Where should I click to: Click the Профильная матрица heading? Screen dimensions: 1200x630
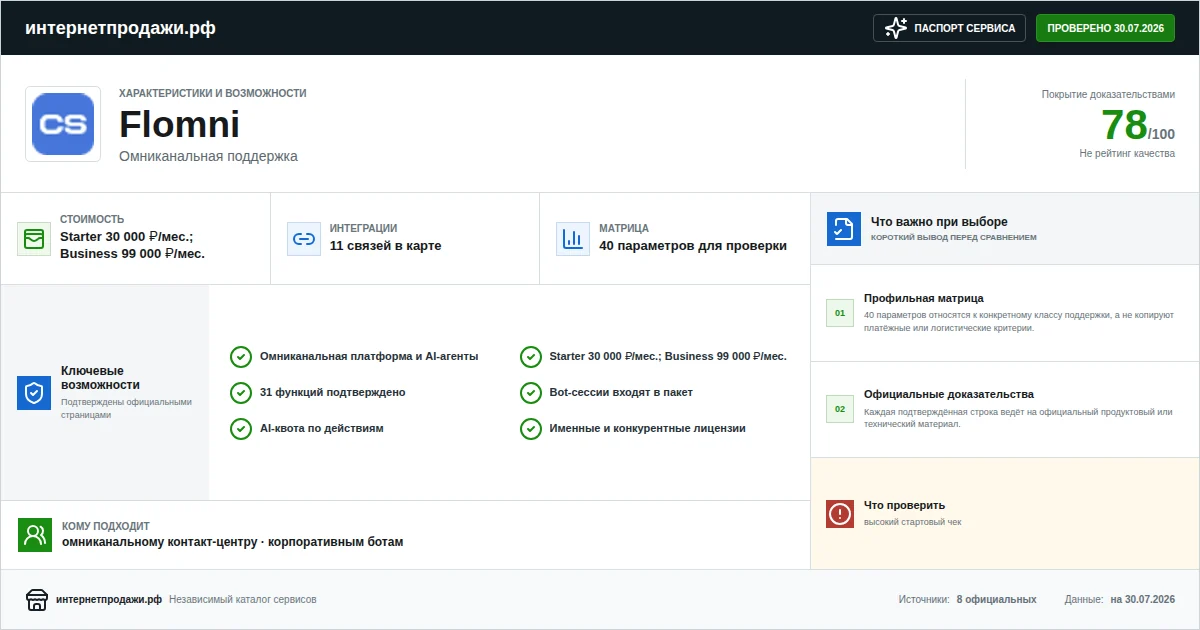(x=924, y=298)
